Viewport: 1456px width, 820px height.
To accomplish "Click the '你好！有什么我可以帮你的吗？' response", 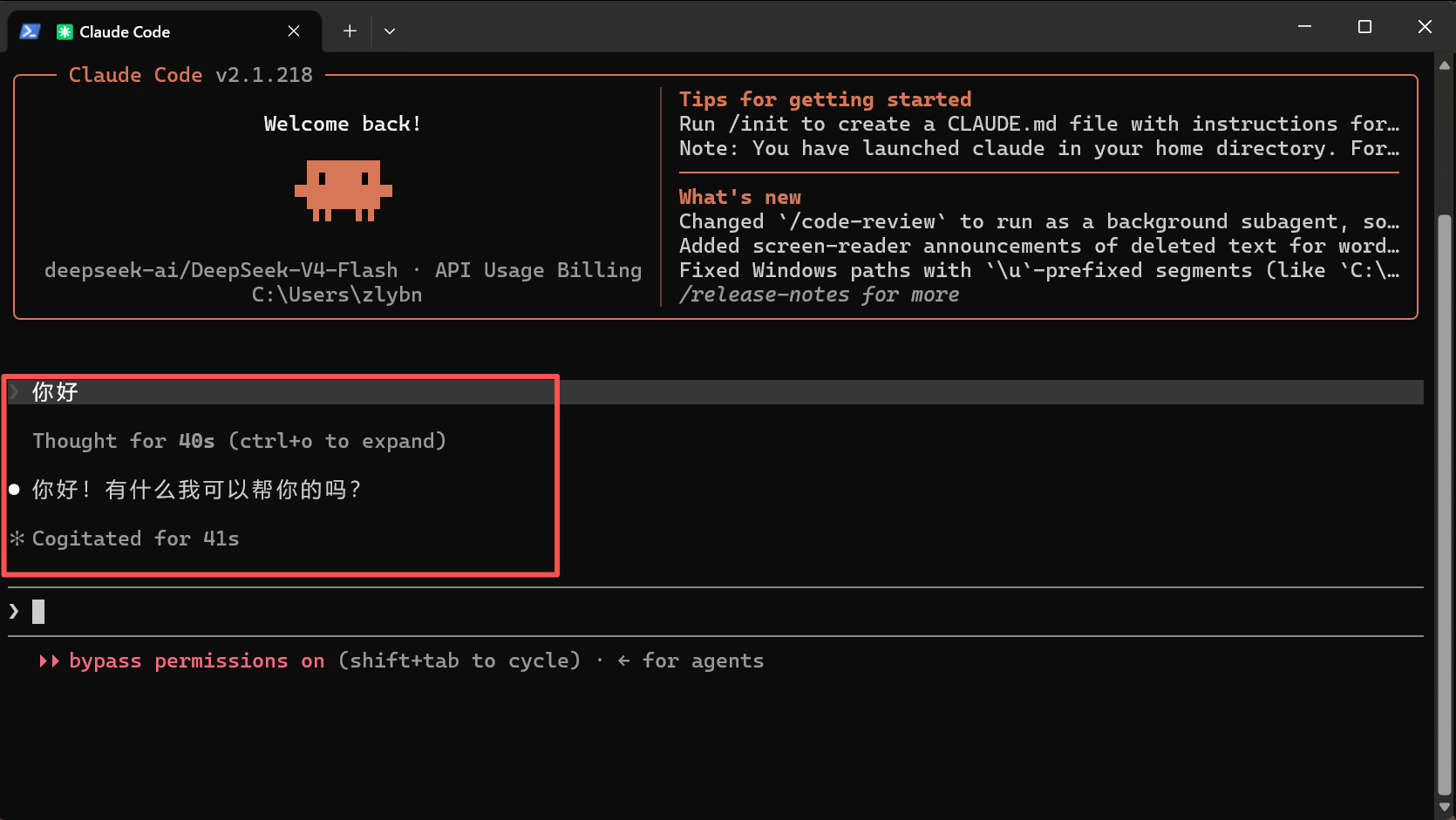I will tap(197, 490).
